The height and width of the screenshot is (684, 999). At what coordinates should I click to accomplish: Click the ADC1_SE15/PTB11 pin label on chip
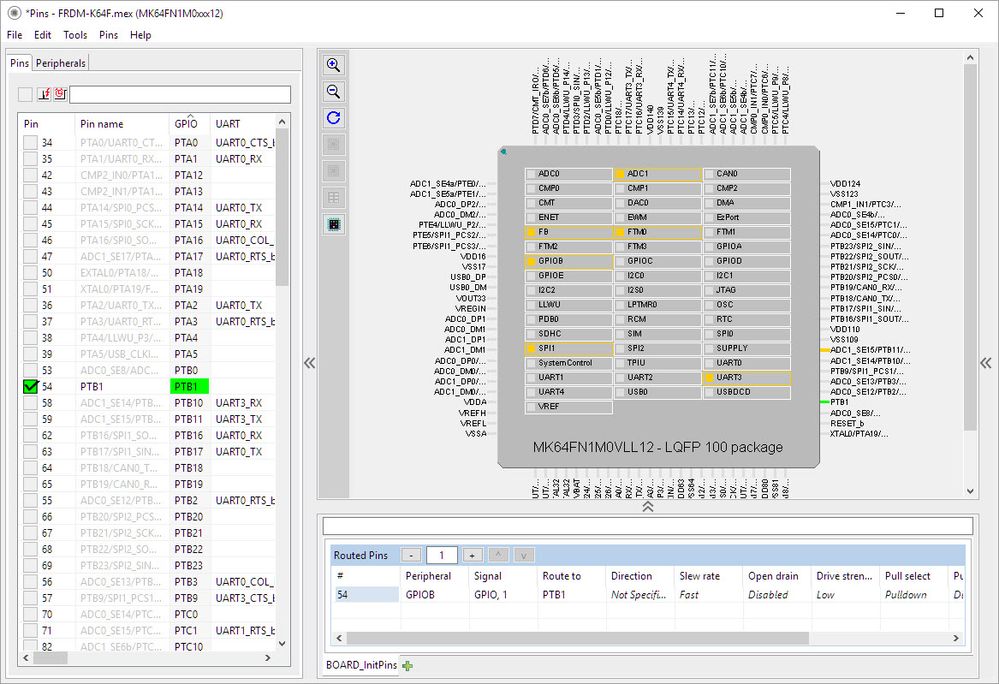click(870, 350)
